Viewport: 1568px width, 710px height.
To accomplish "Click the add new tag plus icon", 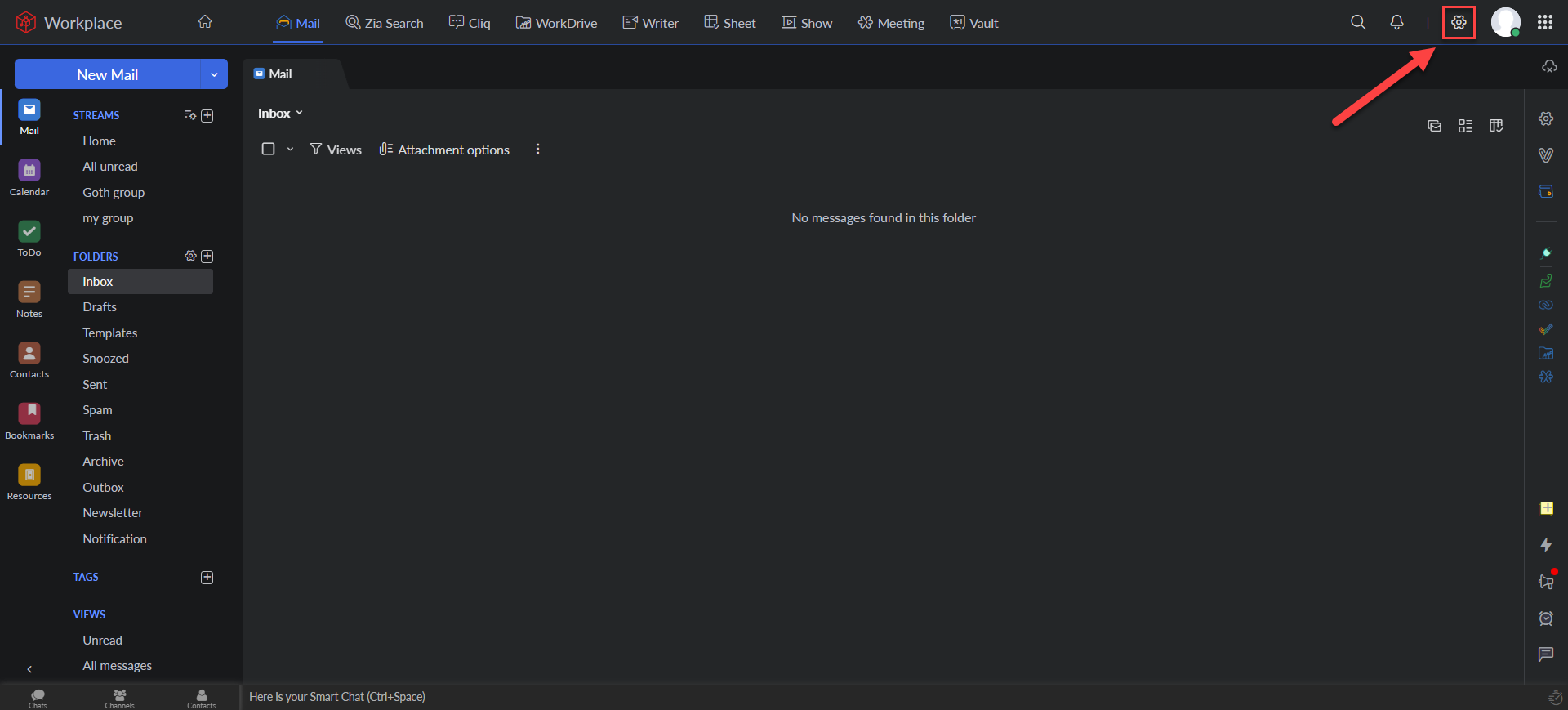I will coord(207,578).
